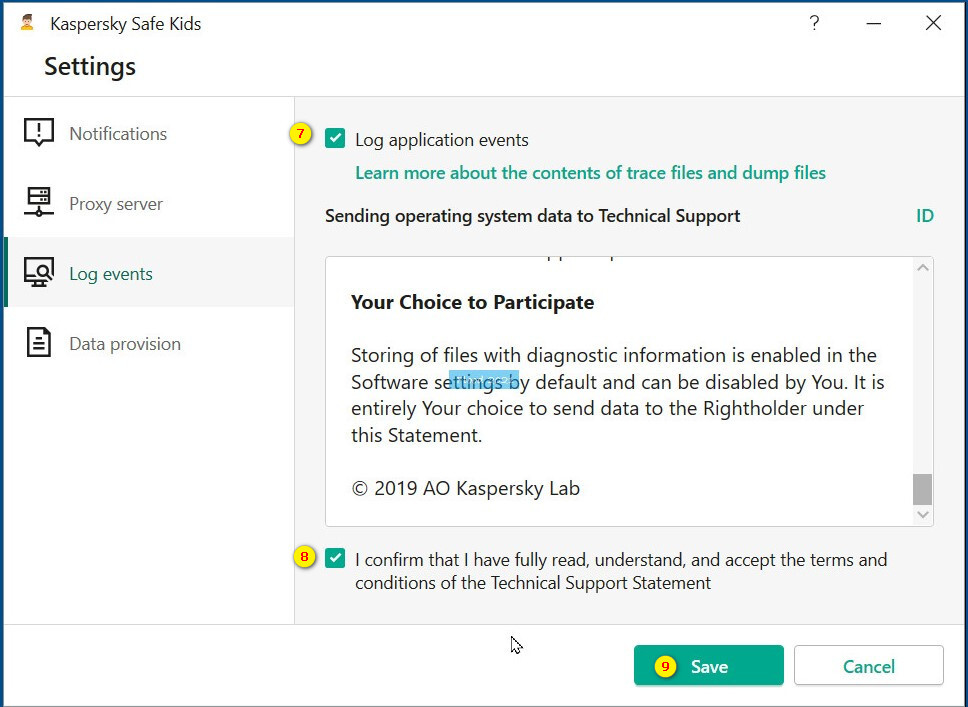Switch to the Proxy server section
This screenshot has width=968, height=707.
116,203
